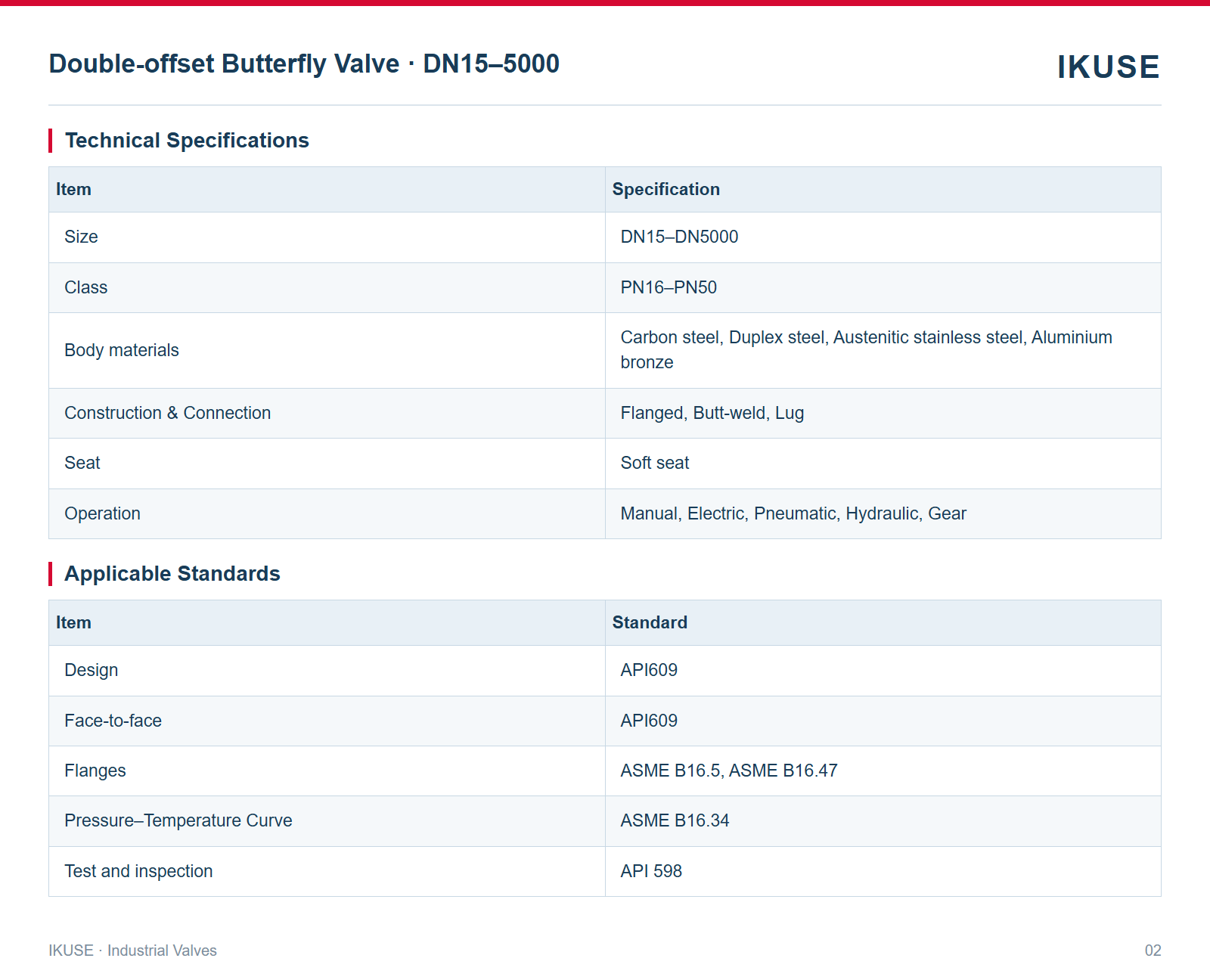Click the 'Flanges' row label
Image resolution: width=1210 pixels, height=980 pixels.
coord(95,771)
